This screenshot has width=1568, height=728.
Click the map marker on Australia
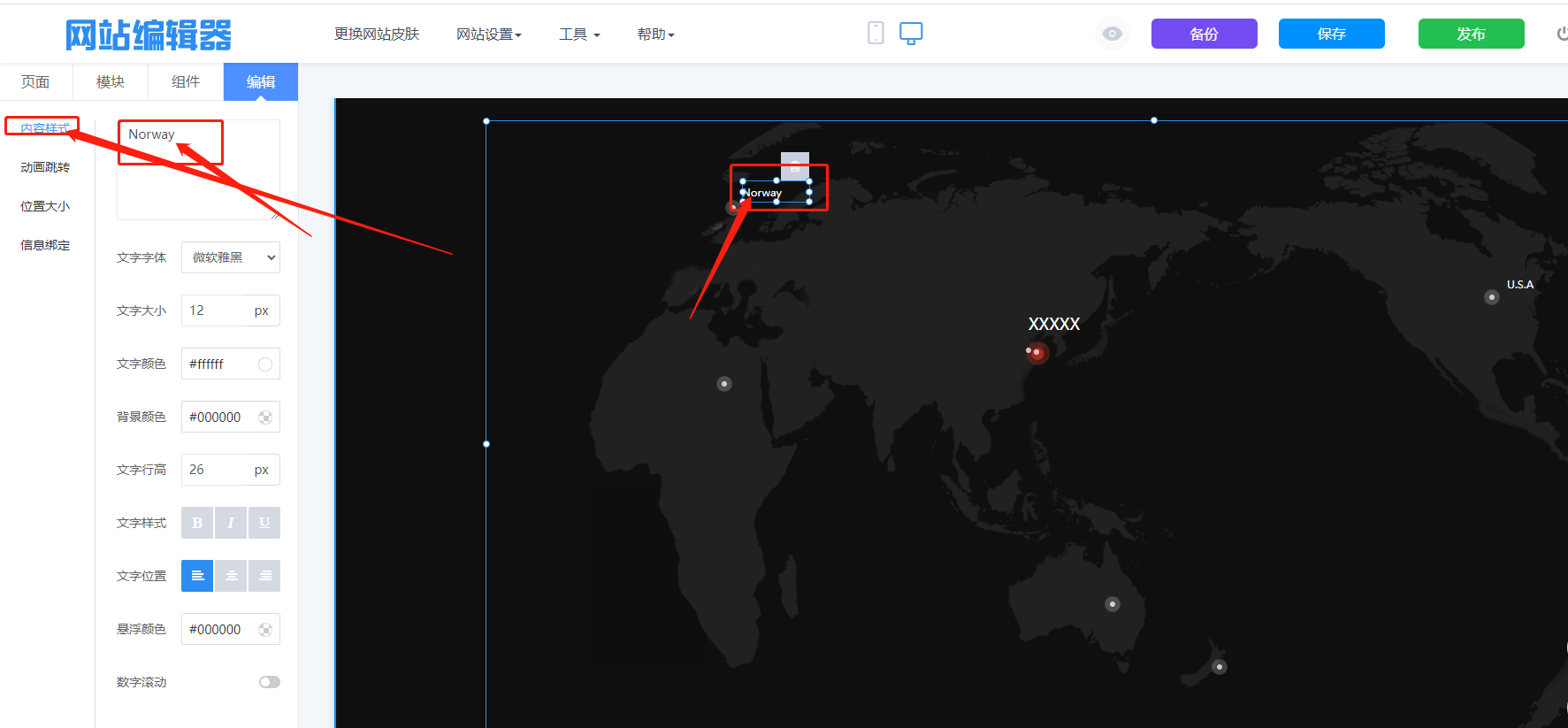point(1113,604)
